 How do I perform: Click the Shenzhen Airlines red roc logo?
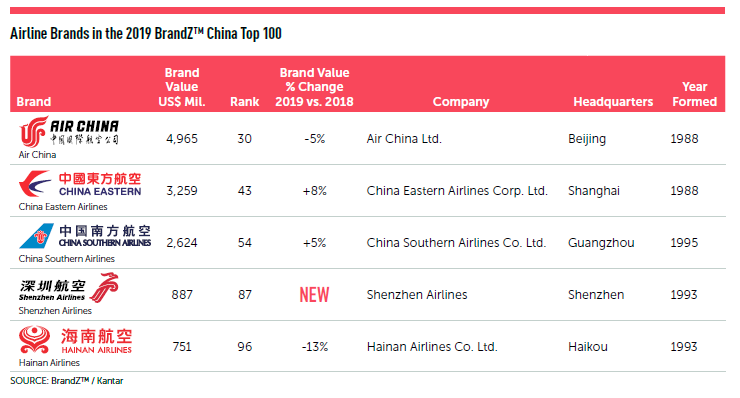(x=104, y=288)
